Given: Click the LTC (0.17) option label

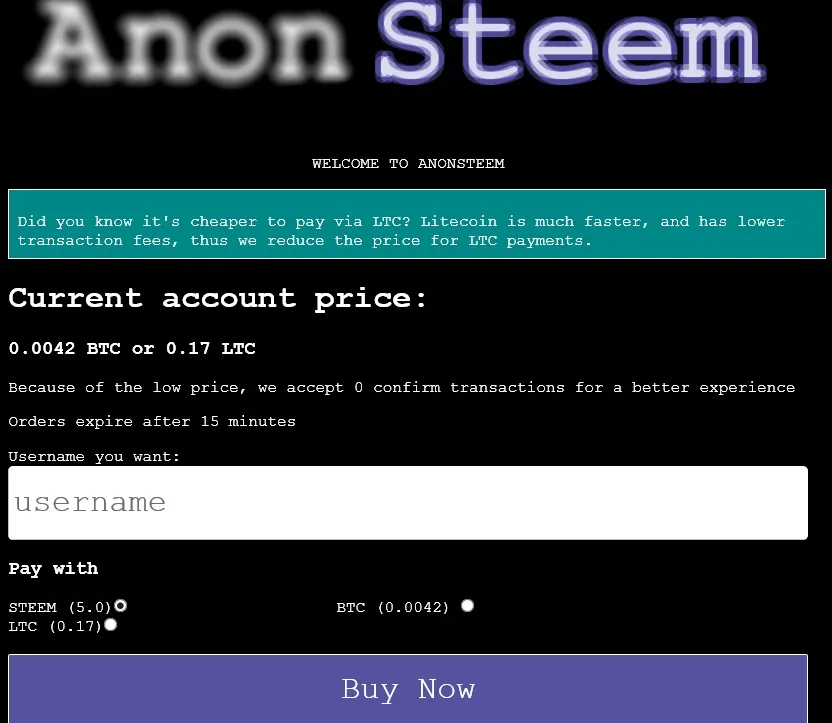Looking at the screenshot, I should point(54,627).
